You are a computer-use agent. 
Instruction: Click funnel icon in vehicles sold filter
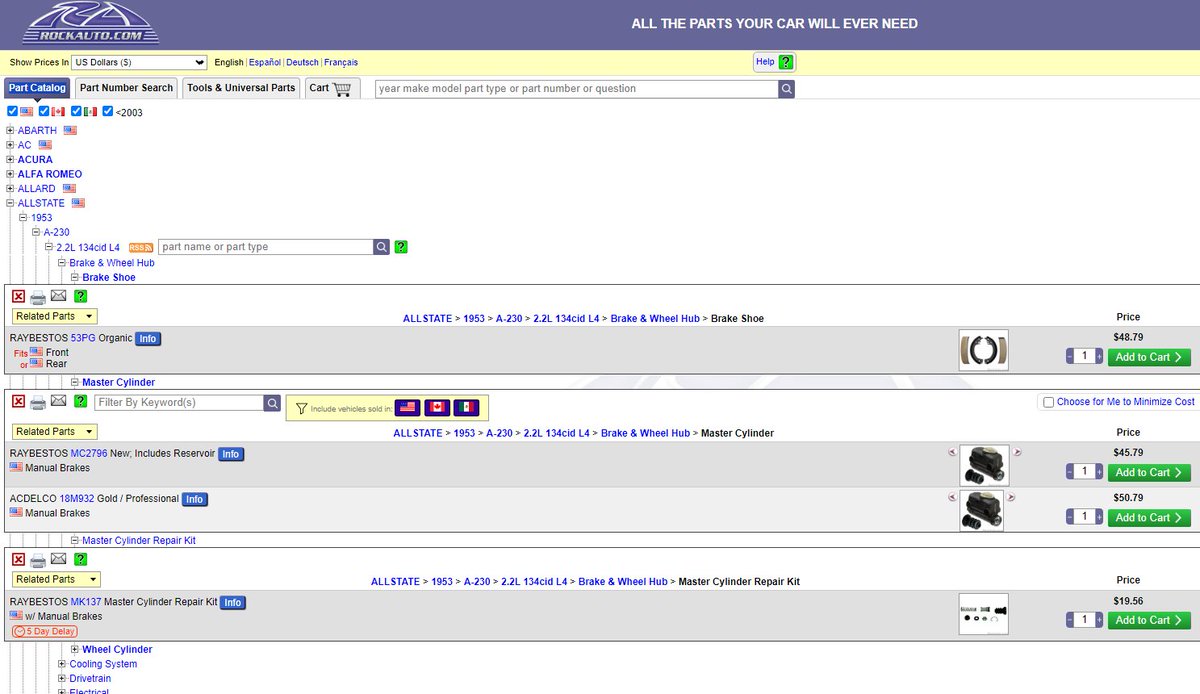point(301,408)
